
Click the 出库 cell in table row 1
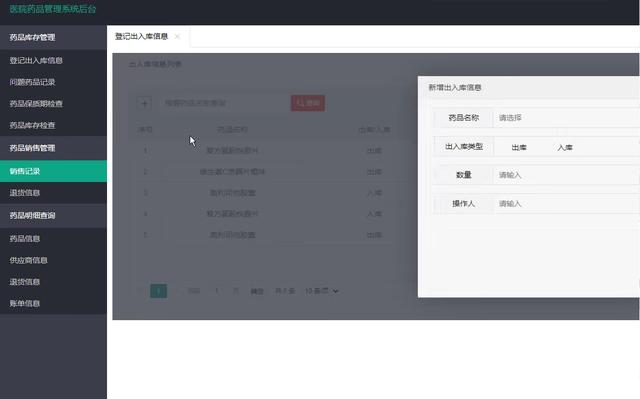tap(374, 151)
